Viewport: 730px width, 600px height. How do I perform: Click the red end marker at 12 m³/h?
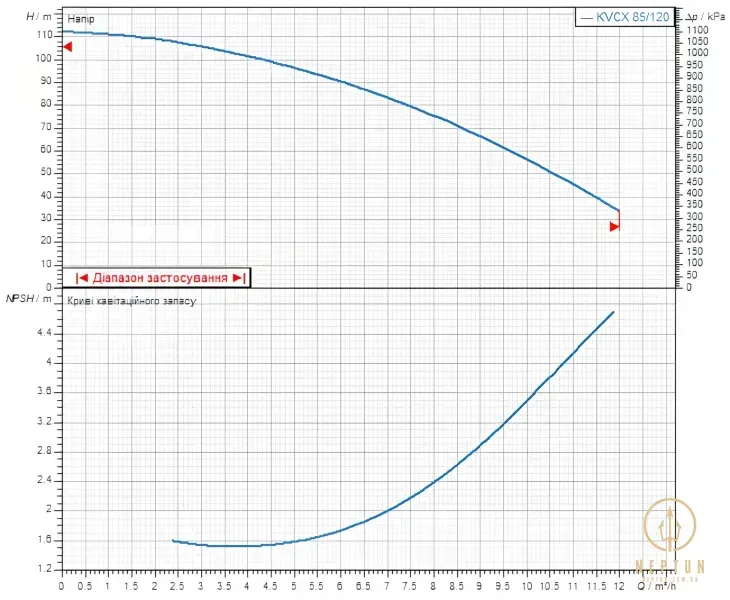pyautogui.click(x=615, y=227)
